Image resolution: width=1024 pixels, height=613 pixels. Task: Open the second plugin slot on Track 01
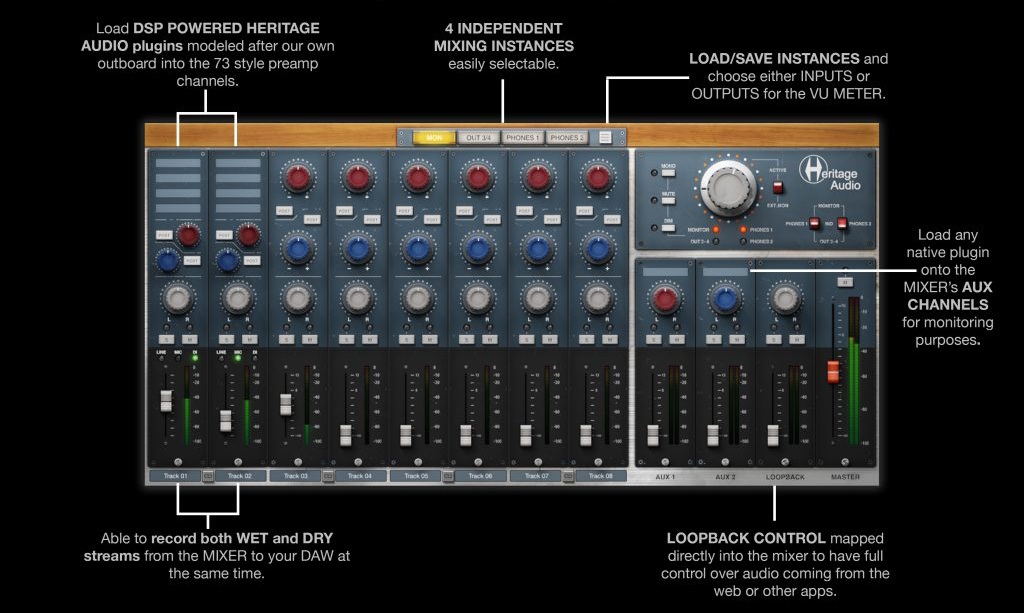tap(178, 178)
